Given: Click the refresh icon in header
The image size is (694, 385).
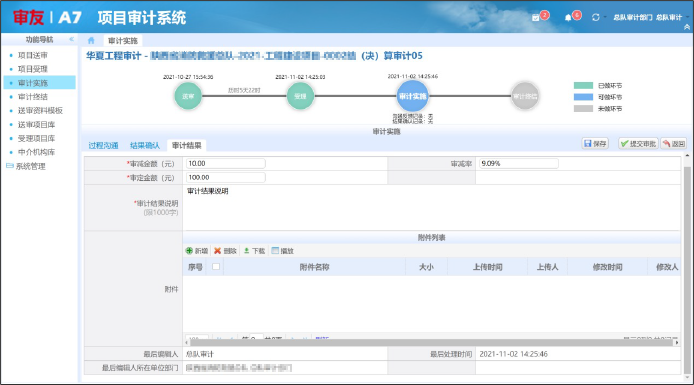Looking at the screenshot, I should click(x=595, y=17).
